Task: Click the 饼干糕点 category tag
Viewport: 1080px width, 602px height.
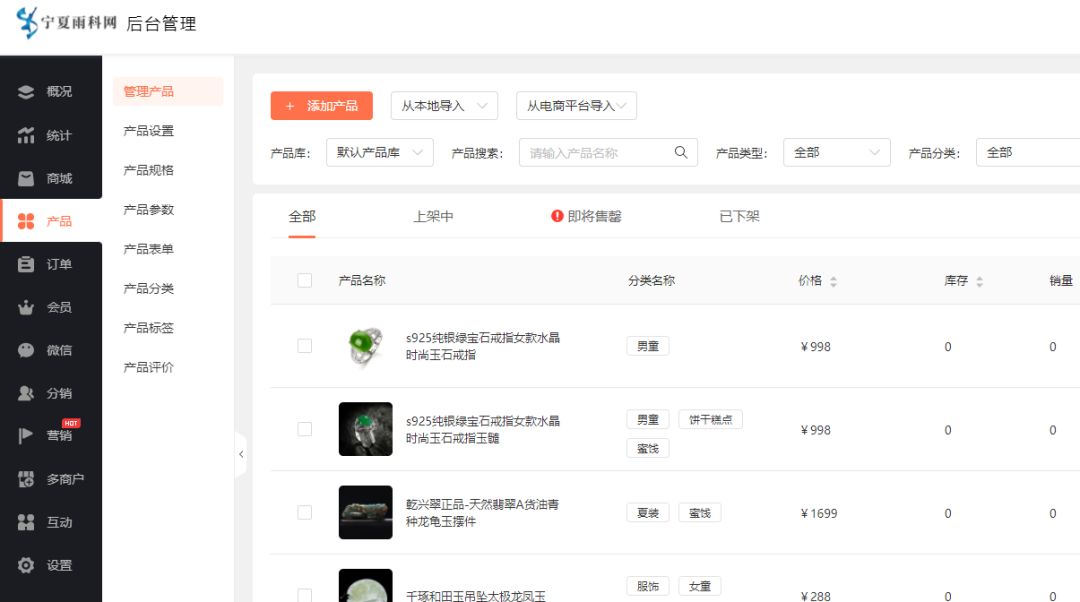Action: click(710, 419)
